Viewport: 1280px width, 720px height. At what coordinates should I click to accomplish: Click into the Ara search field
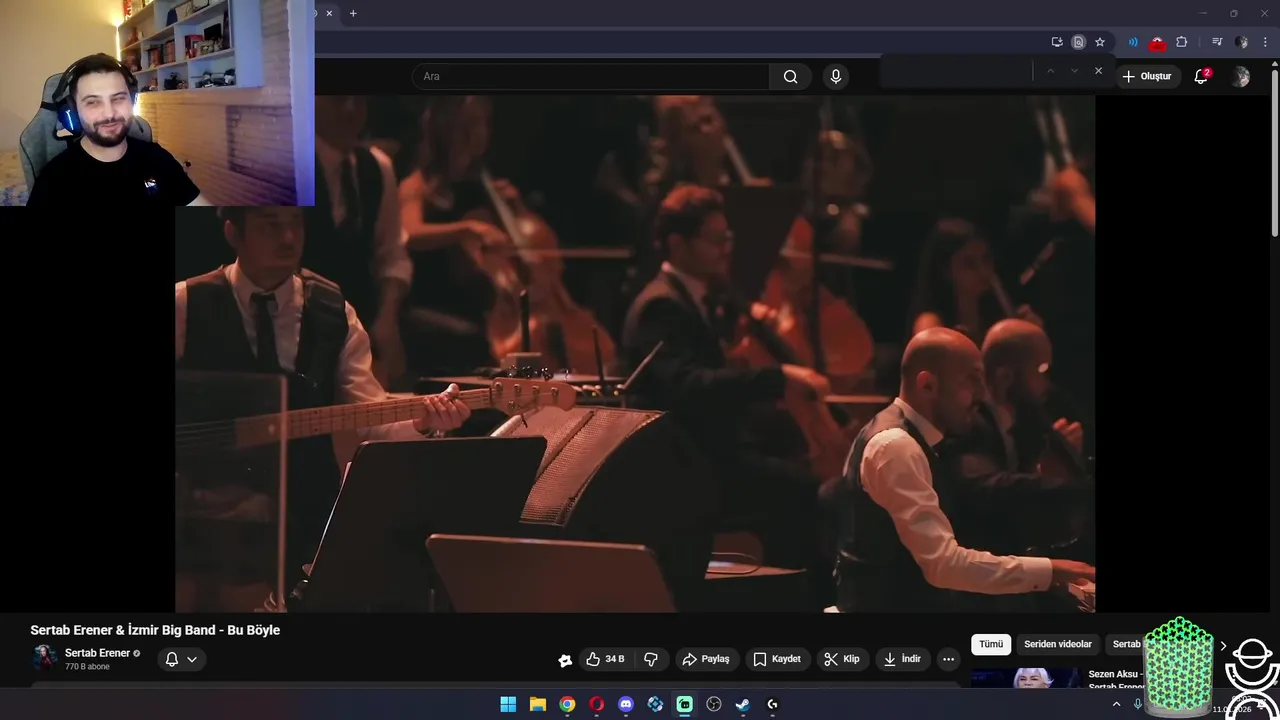pyautogui.click(x=590, y=76)
